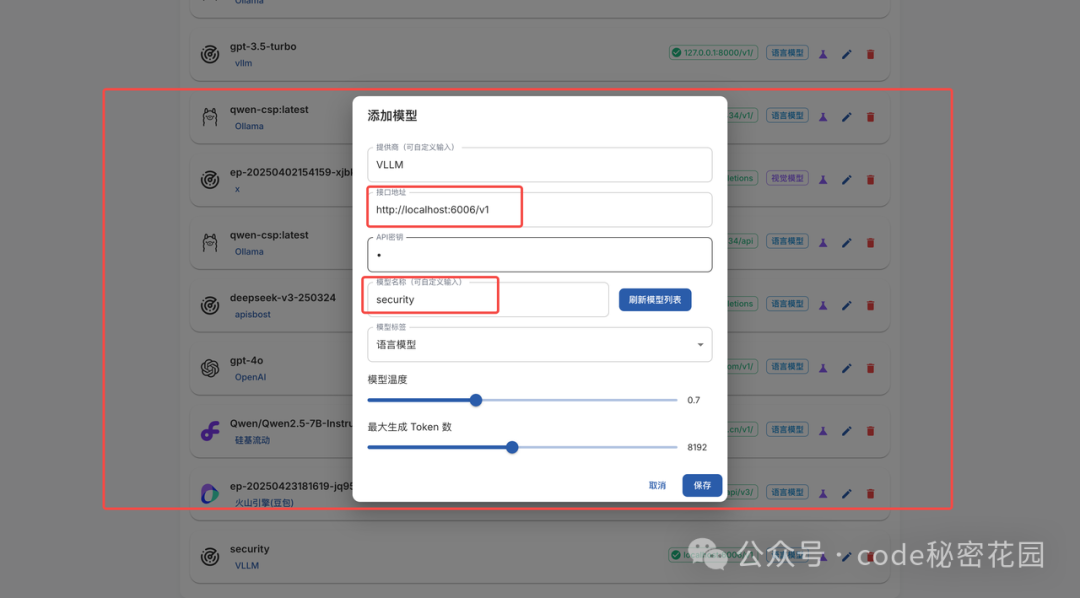Click 取消 to cancel adding the model

pos(657,485)
